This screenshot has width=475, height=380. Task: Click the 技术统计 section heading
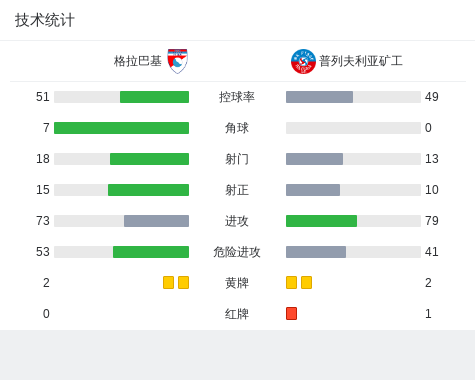pyautogui.click(x=45, y=20)
